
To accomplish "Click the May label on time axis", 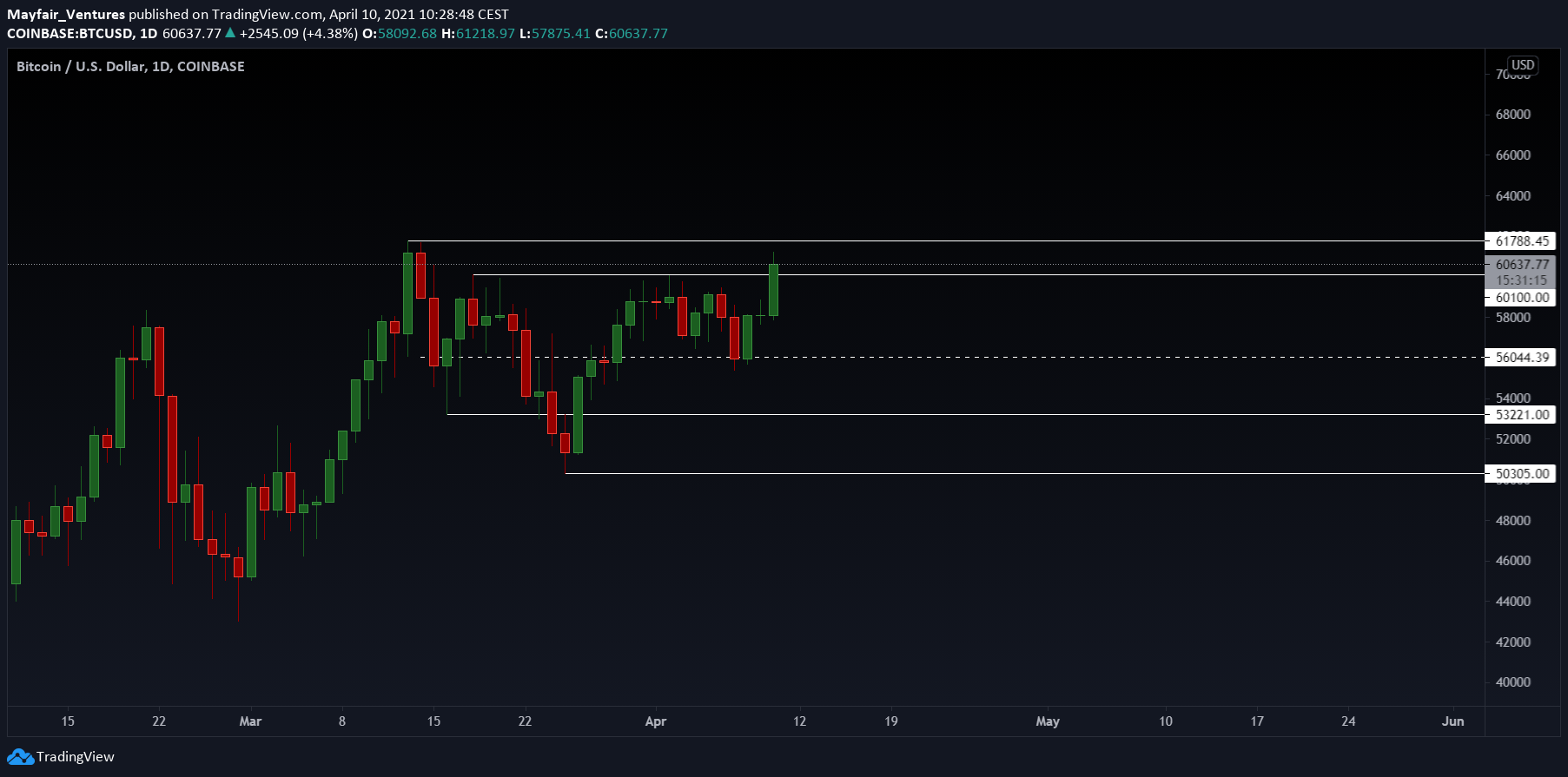I will (x=1048, y=721).
